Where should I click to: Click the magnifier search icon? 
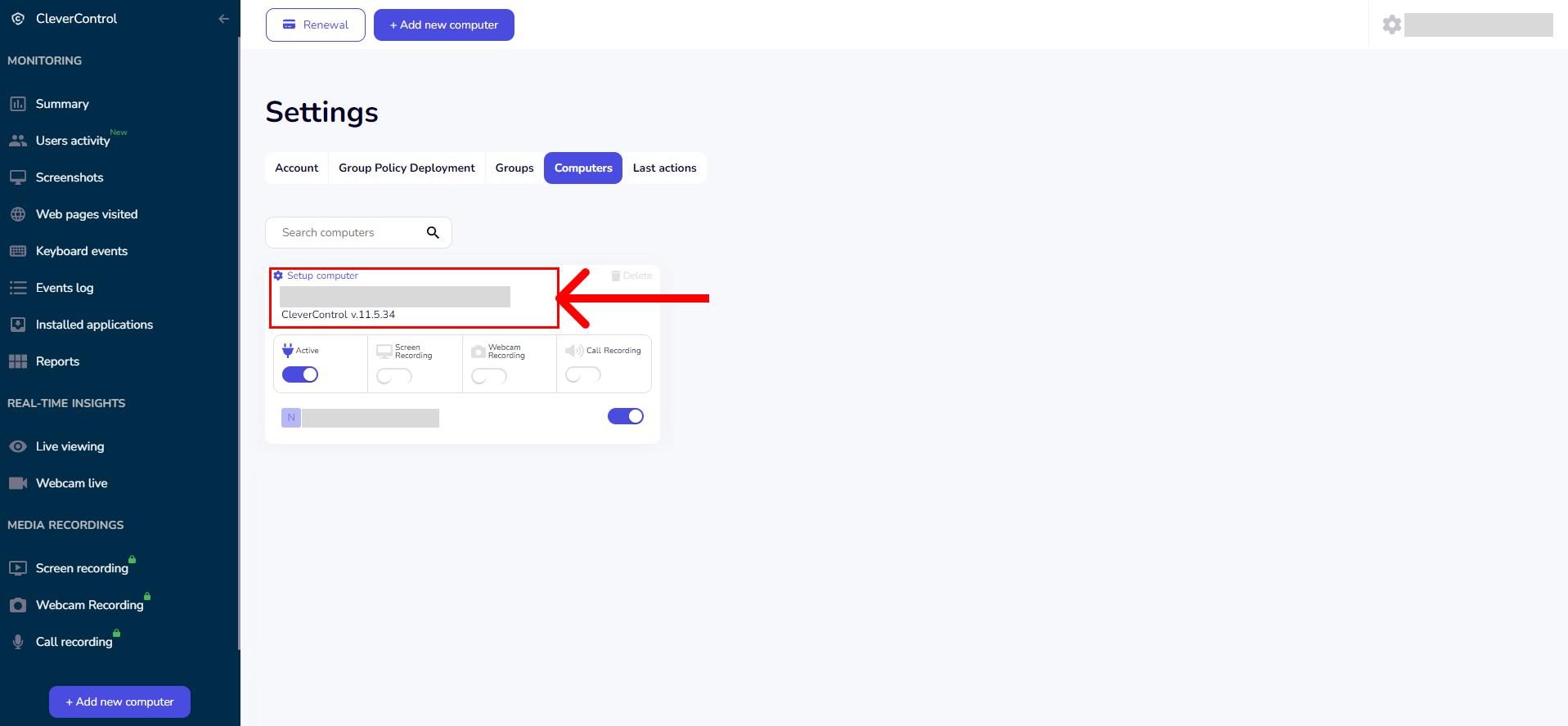[x=433, y=233]
